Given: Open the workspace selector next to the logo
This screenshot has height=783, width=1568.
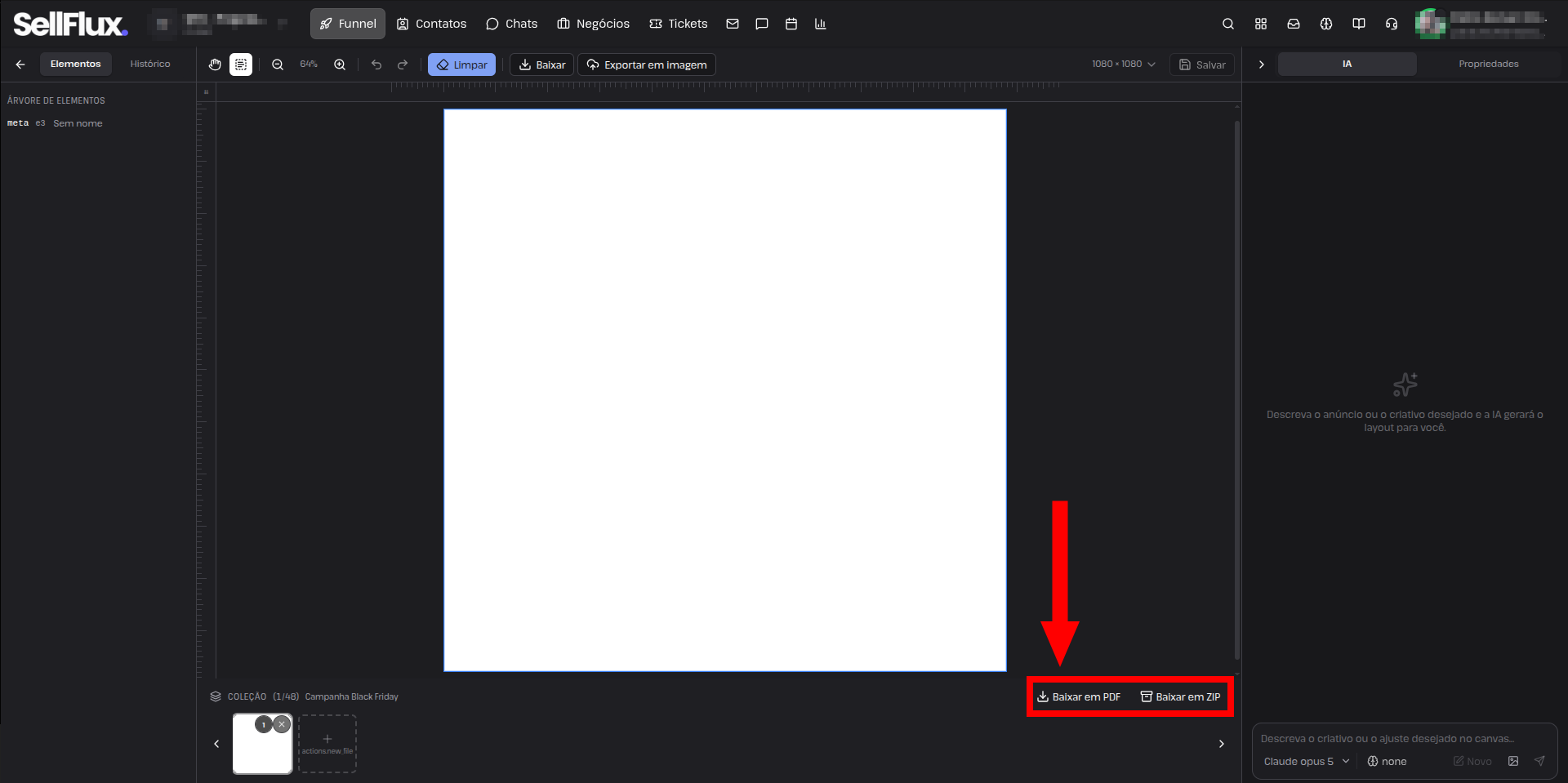Looking at the screenshot, I should pos(219,24).
